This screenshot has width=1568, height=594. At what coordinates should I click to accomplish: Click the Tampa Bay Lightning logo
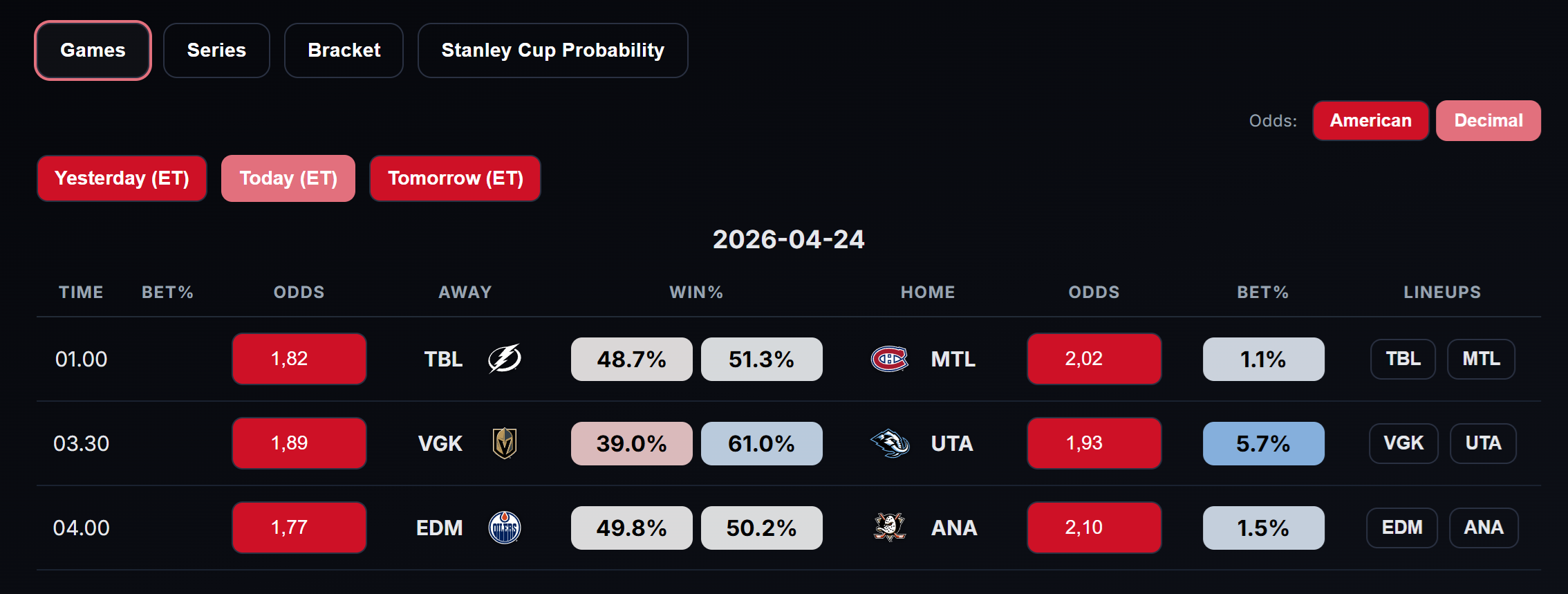[505, 359]
